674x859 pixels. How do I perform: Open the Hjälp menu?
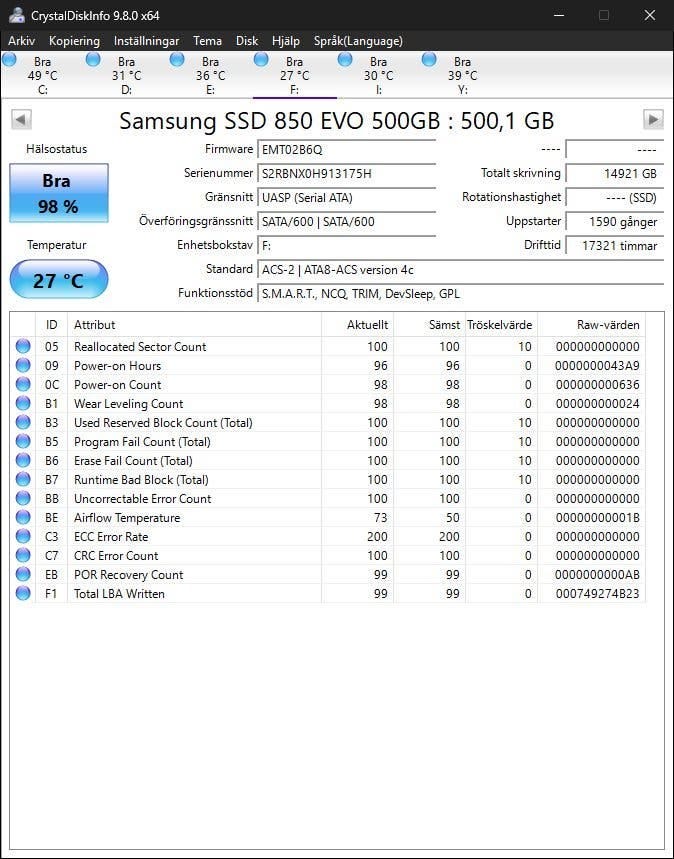point(285,41)
